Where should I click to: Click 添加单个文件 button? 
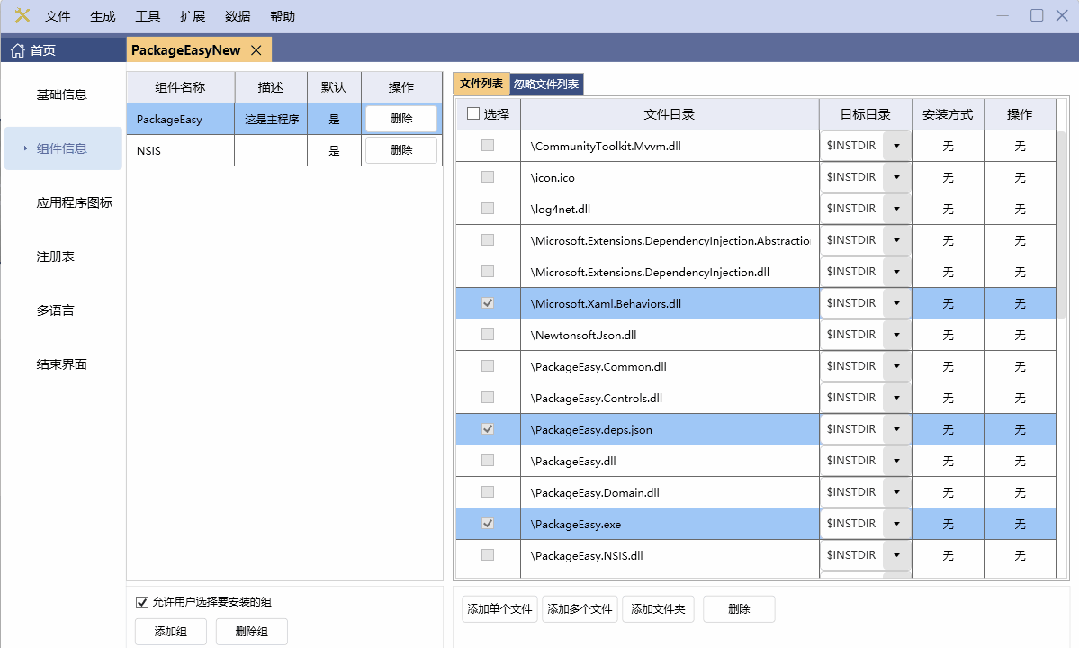click(x=500, y=609)
